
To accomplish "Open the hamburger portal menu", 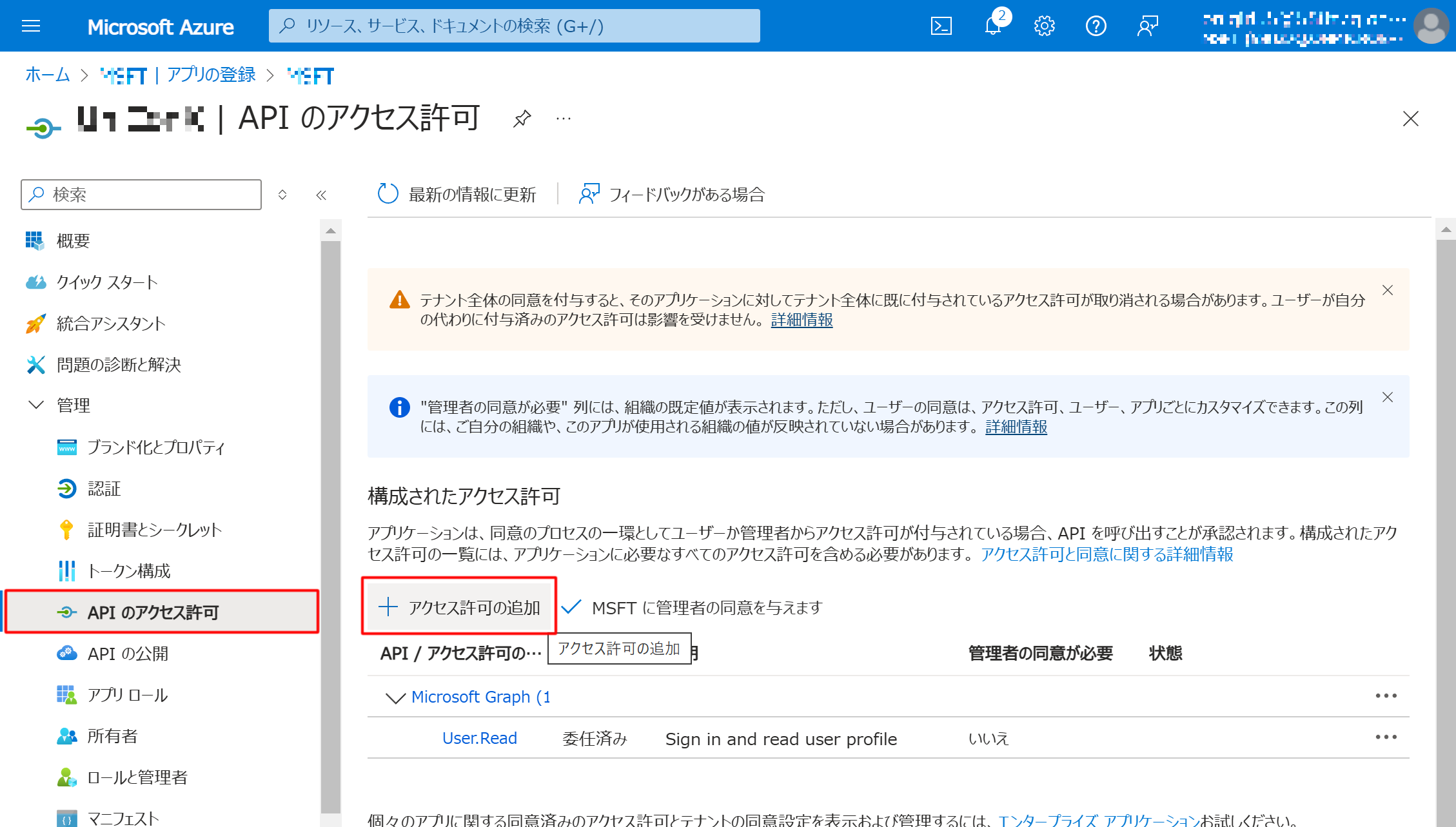I will point(31,26).
